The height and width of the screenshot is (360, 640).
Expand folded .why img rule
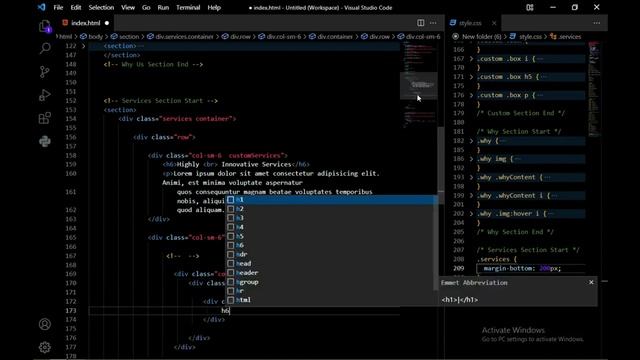pos(471,159)
